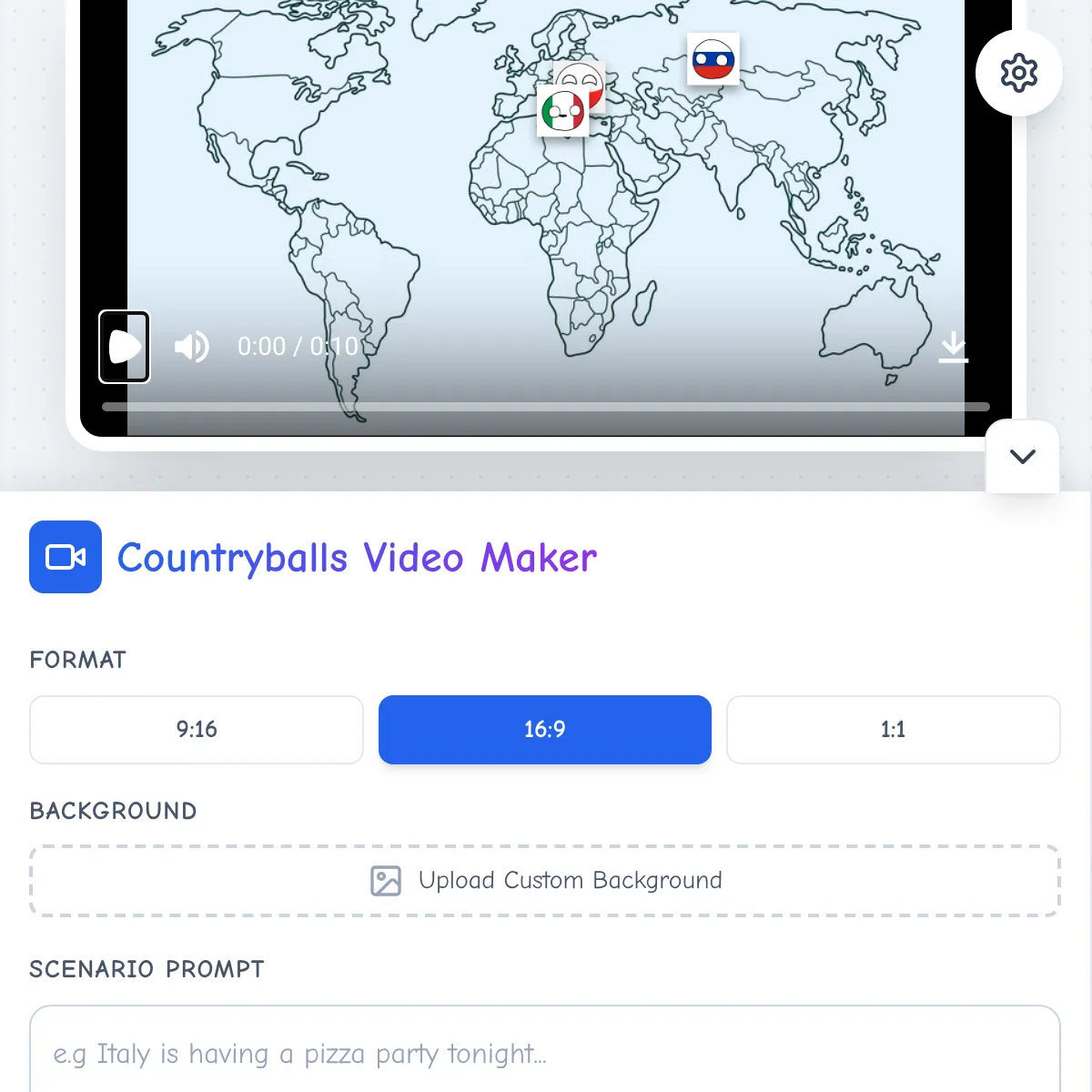Open the settings gear button
This screenshot has width=1092, height=1092.
(x=1018, y=73)
